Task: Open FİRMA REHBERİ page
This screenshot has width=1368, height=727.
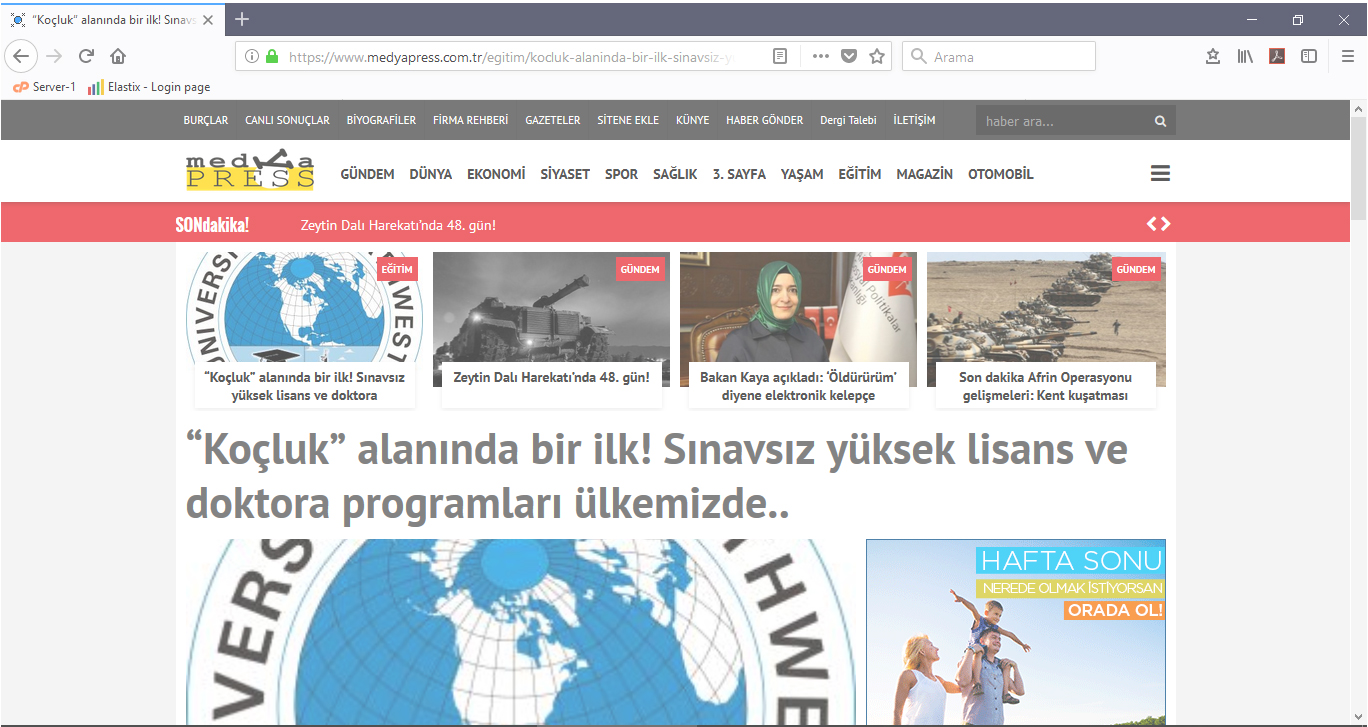Action: click(471, 120)
